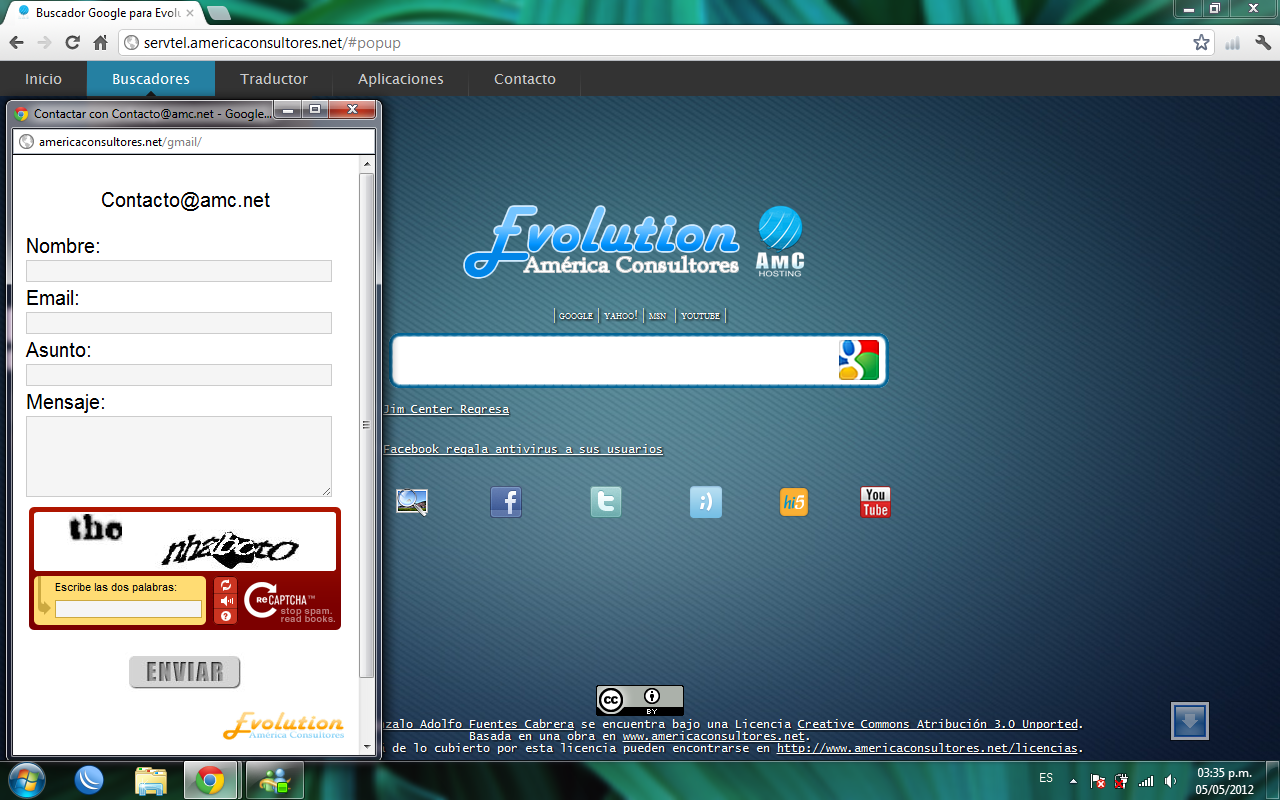Open Google Chrome from the taskbar

coord(210,780)
